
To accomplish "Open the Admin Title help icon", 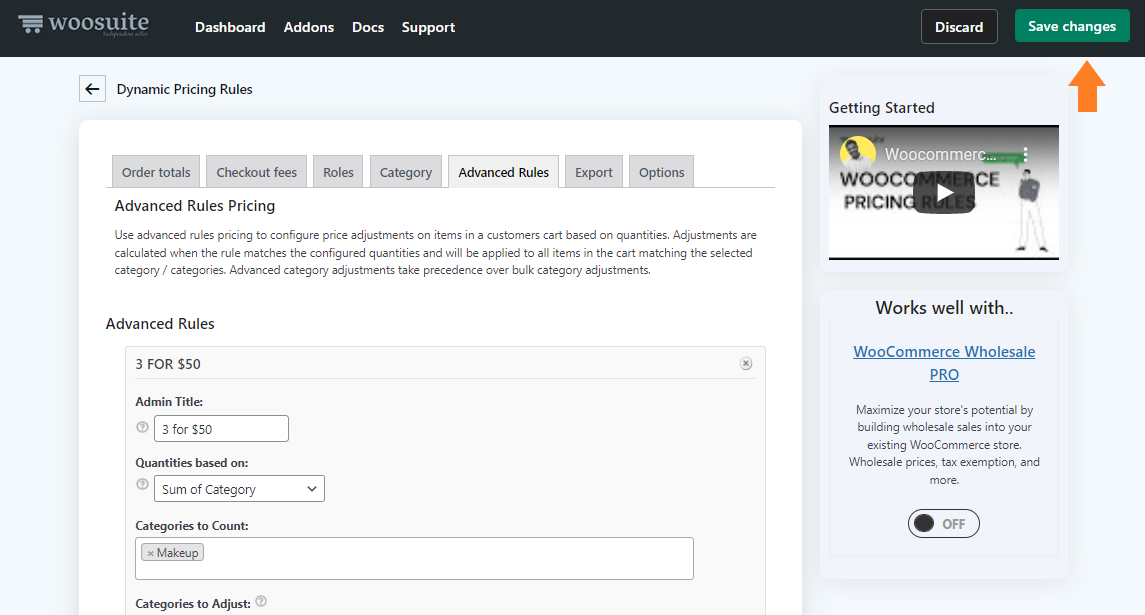I will (142, 427).
